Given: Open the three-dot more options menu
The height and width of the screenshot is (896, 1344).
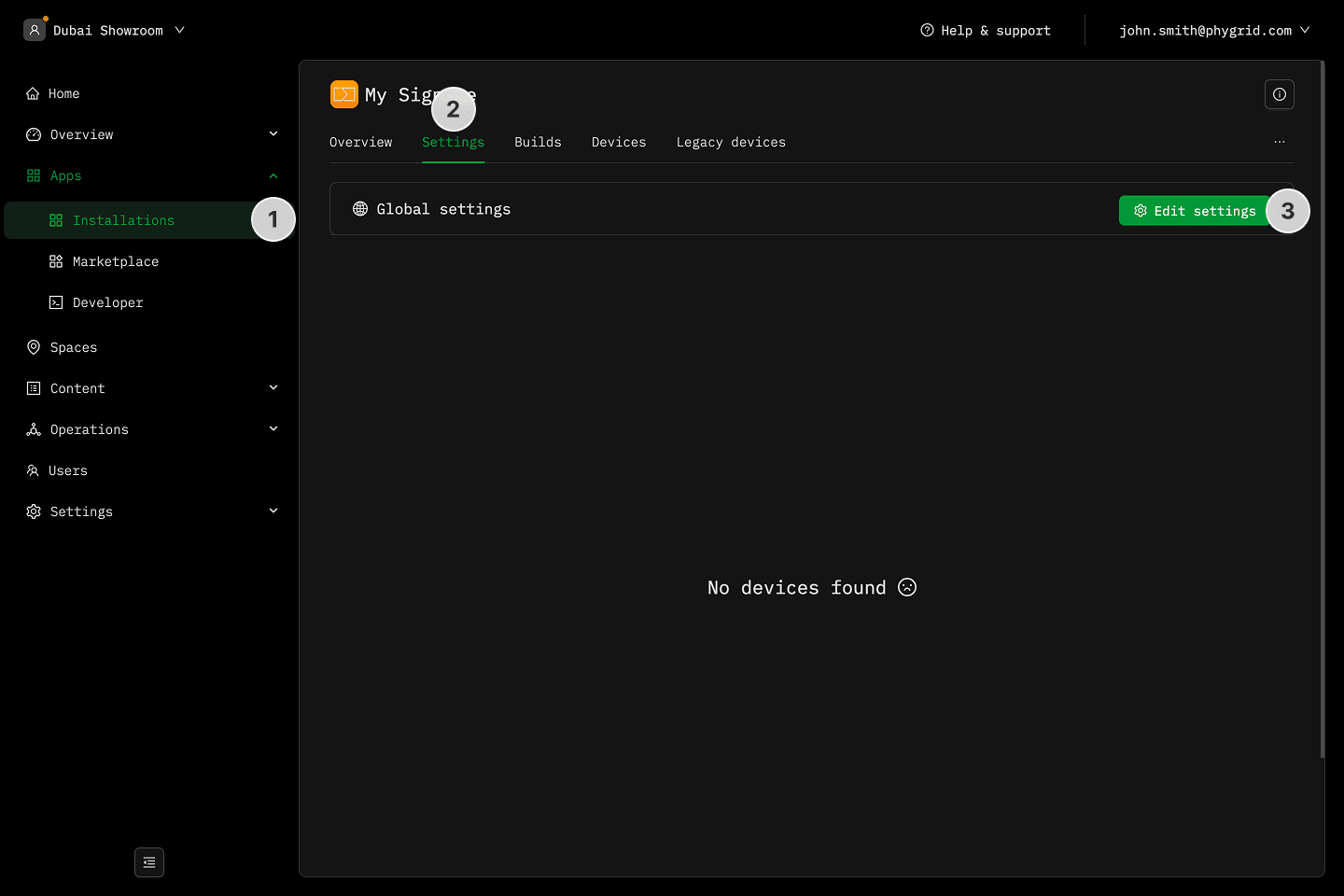Looking at the screenshot, I should pos(1279,142).
